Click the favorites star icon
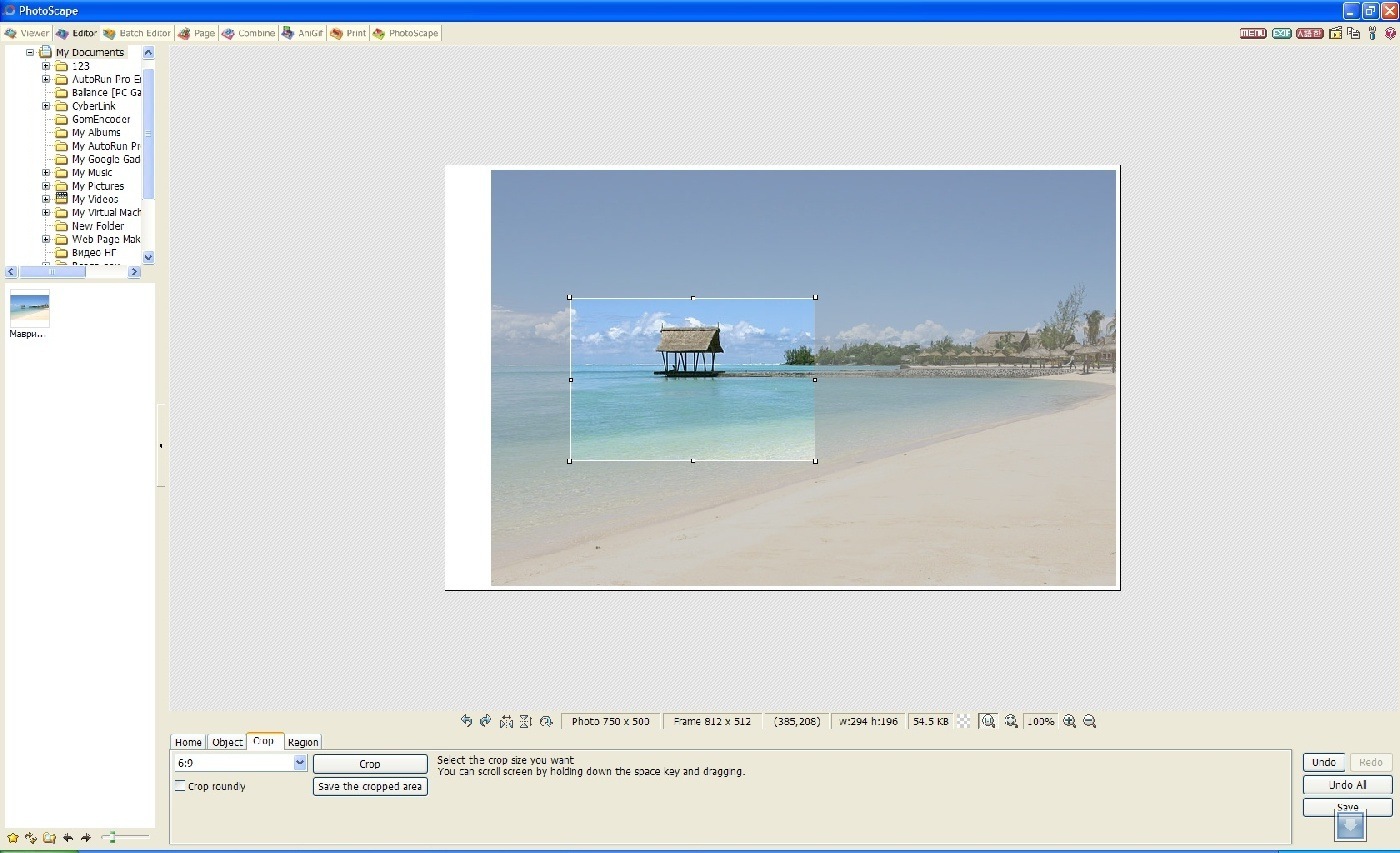This screenshot has height=853, width=1400. (x=13, y=838)
